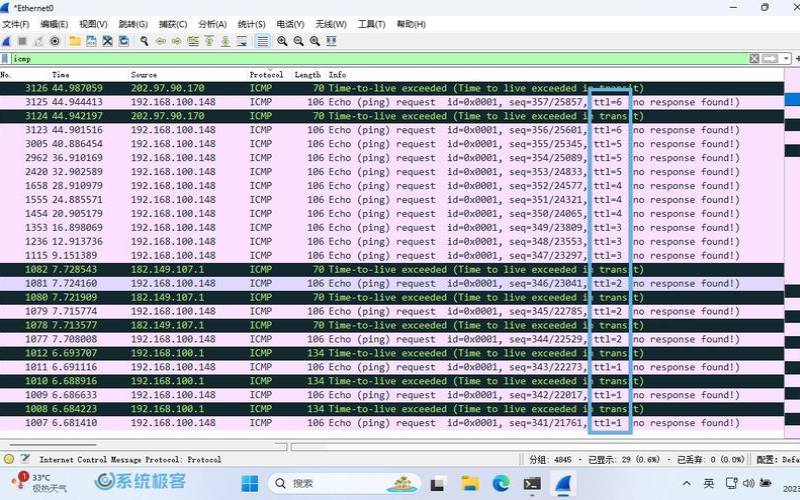Click the 已显示: 29 packet count status
This screenshot has width=800, height=500.
pos(623,460)
